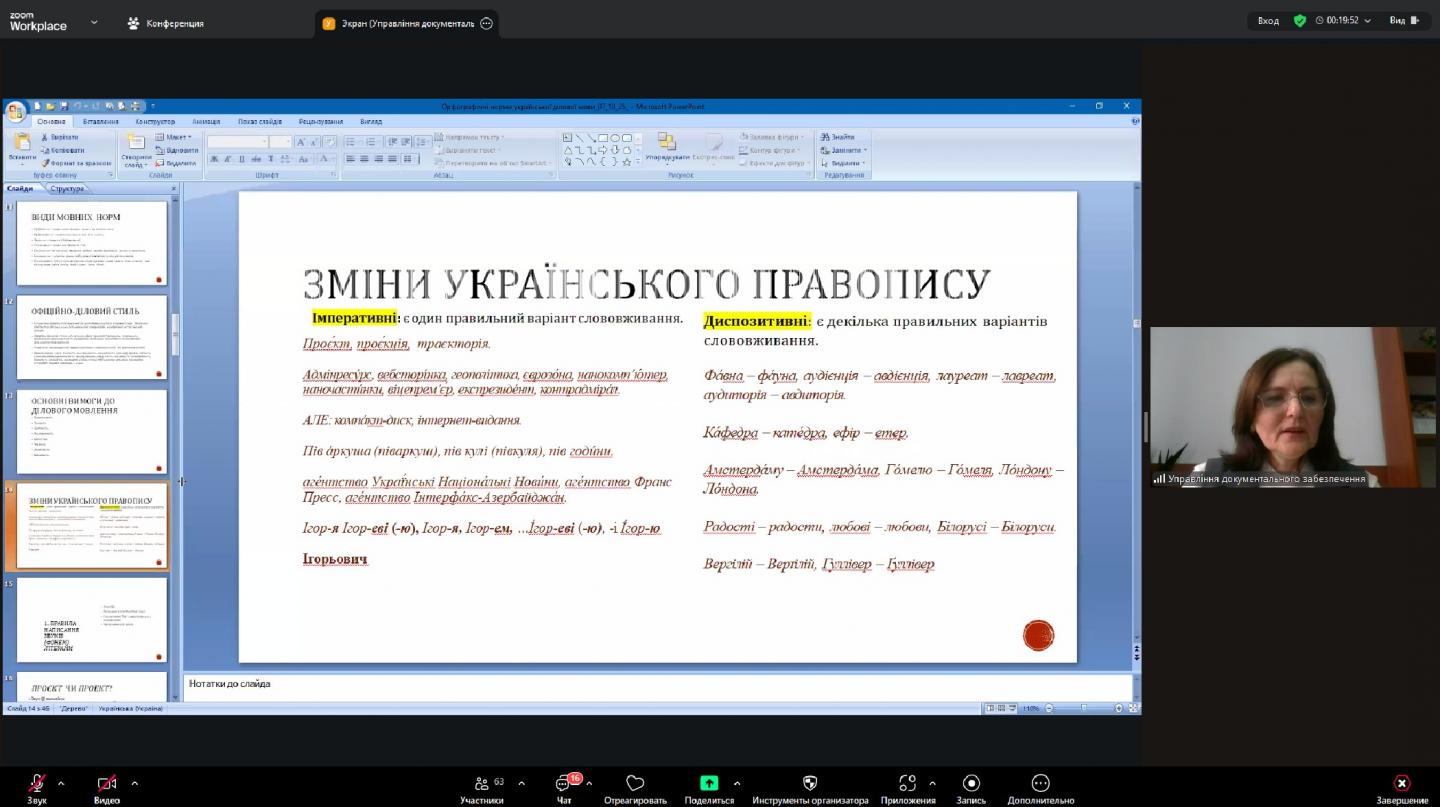The height and width of the screenshot is (807, 1440).
Task: Expand audio options arrow next to Звук
Action: pyautogui.click(x=61, y=783)
